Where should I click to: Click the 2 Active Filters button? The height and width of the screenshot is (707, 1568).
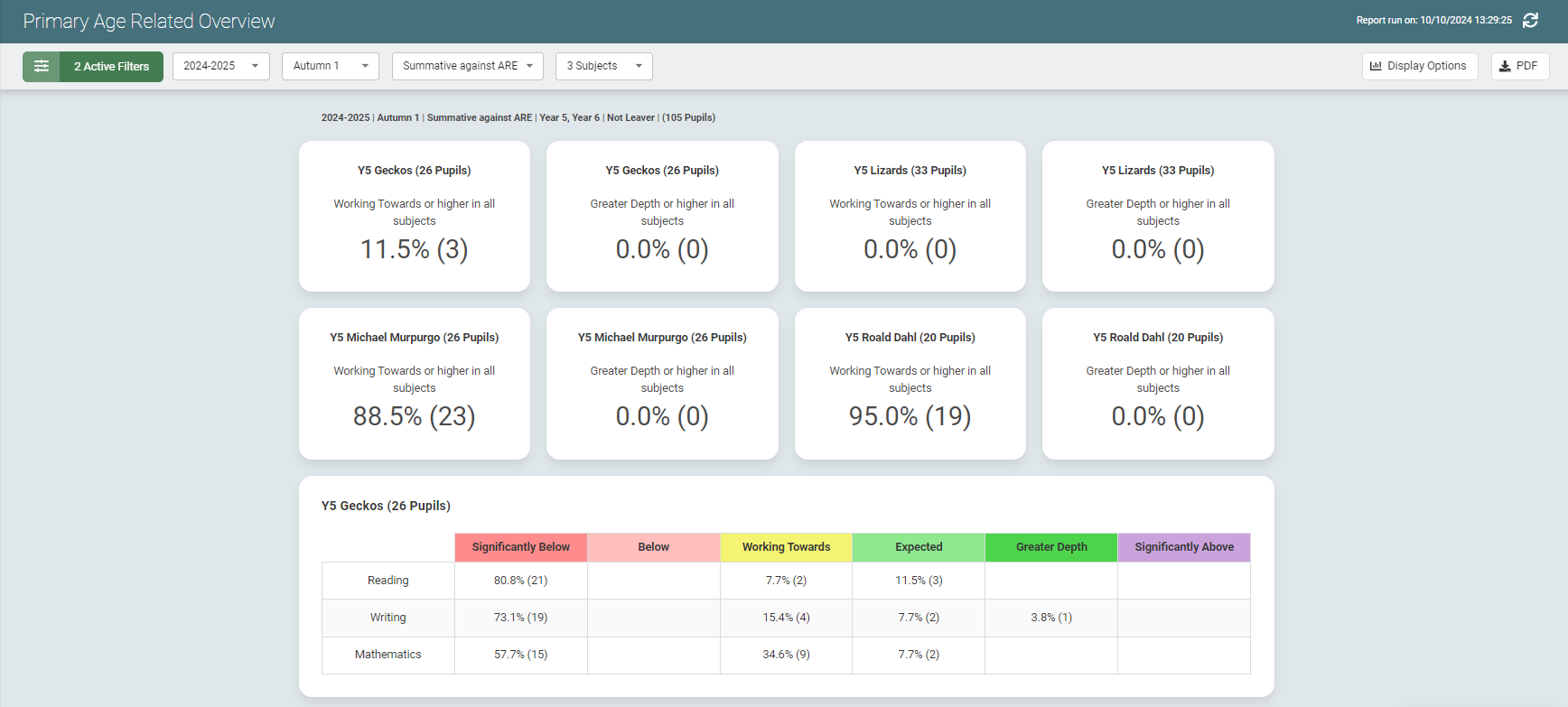point(111,66)
